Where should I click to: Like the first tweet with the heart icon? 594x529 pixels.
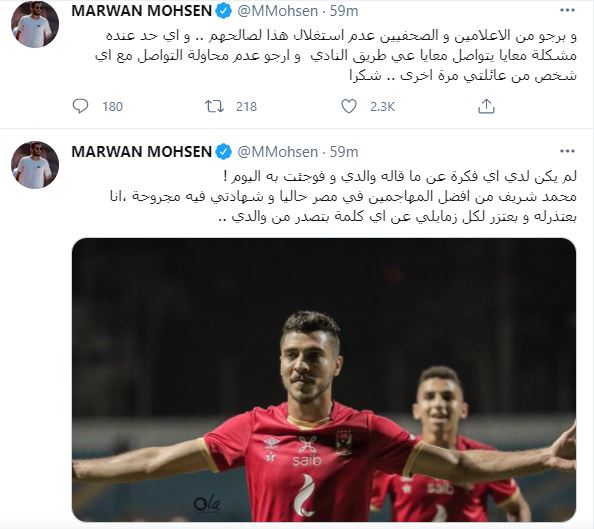pyautogui.click(x=349, y=106)
